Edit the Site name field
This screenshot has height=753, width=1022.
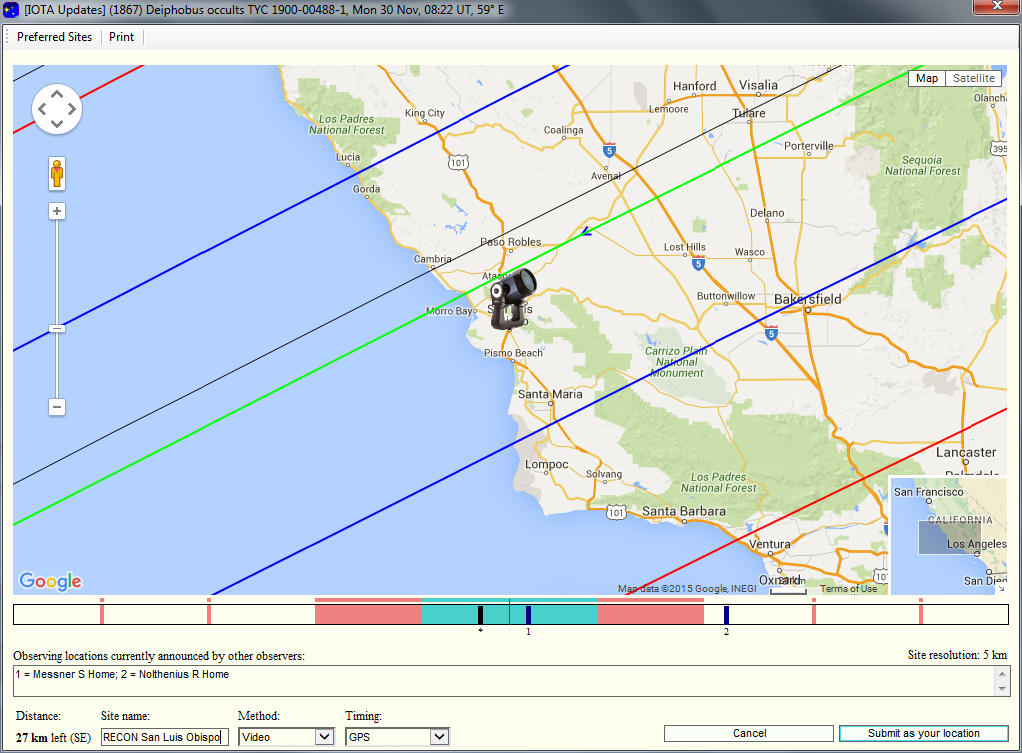164,737
